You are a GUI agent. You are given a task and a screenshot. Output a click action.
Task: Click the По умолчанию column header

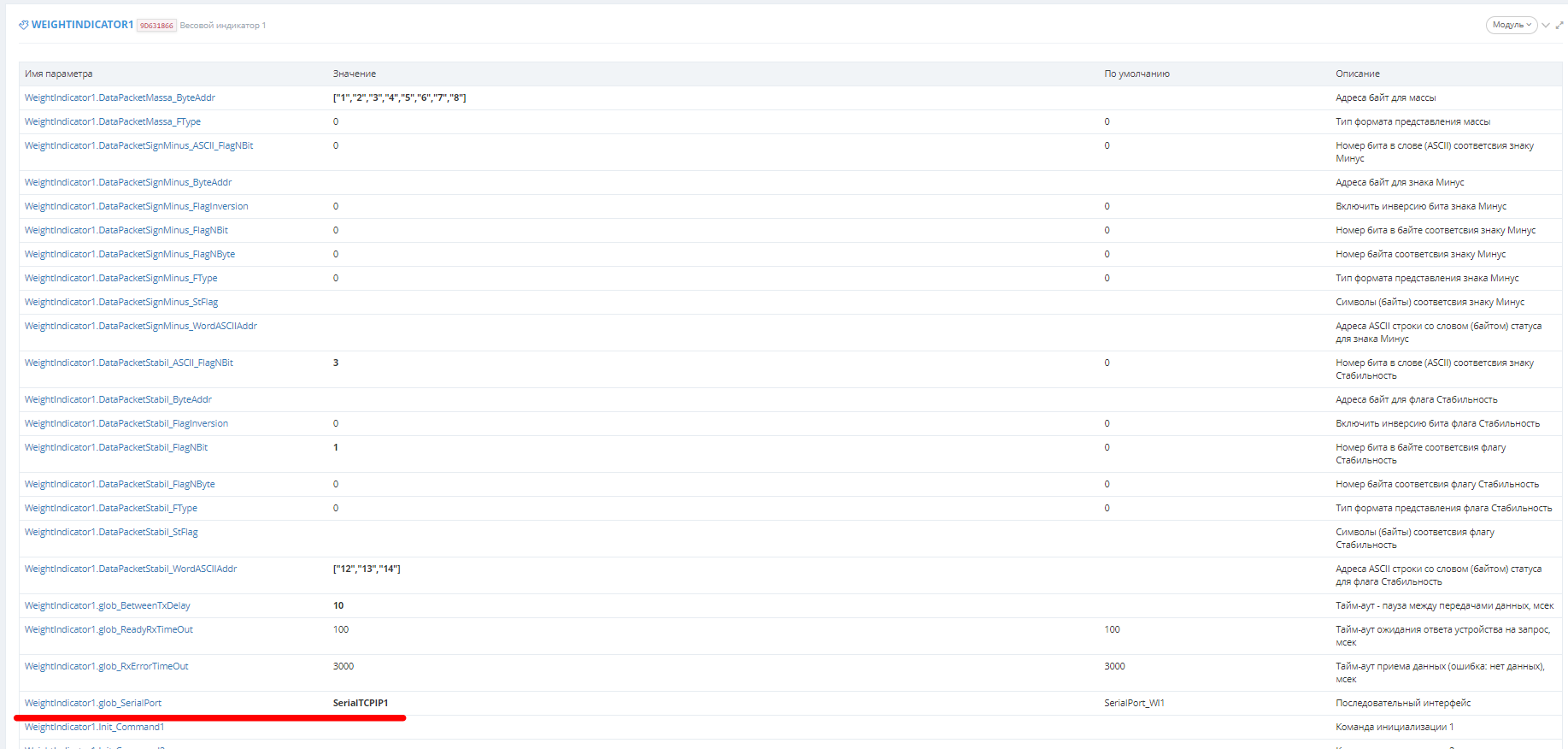click(x=1136, y=74)
